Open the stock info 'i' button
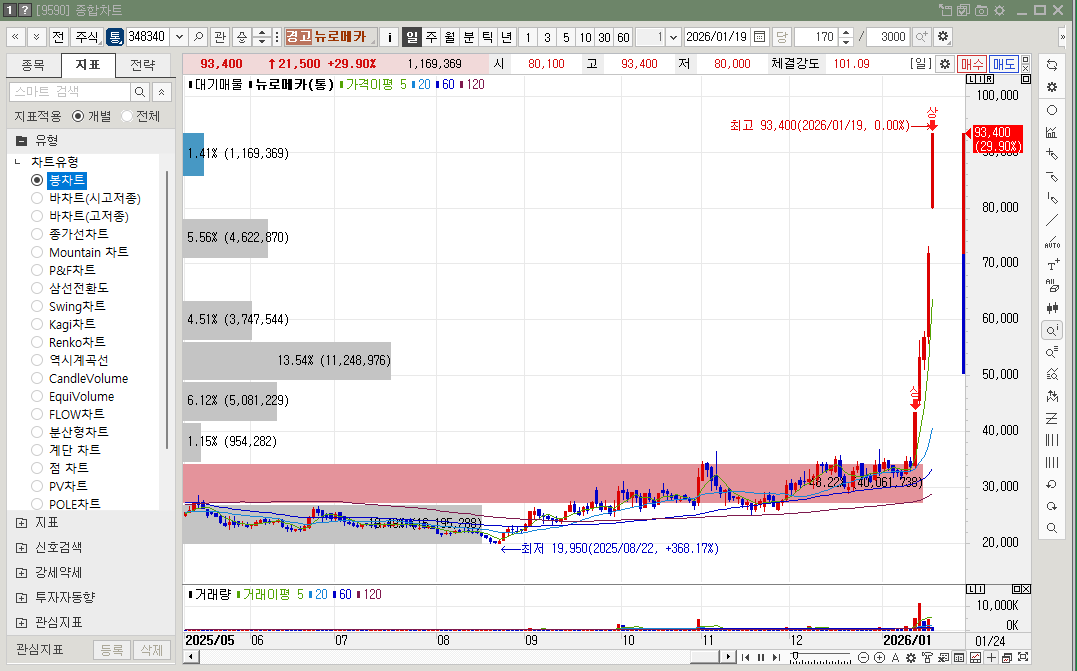This screenshot has height=671, width=1077. pyautogui.click(x=389, y=37)
